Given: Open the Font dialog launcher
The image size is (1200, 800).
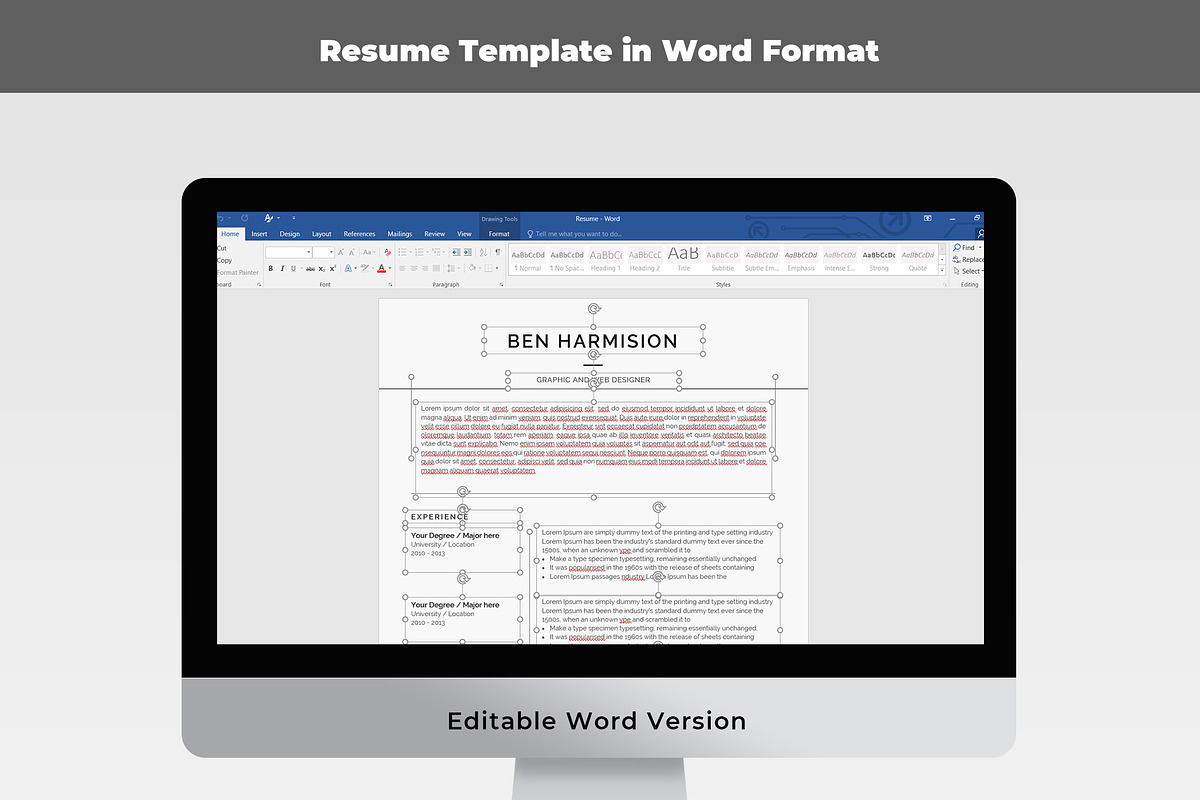Looking at the screenshot, I should (x=390, y=285).
